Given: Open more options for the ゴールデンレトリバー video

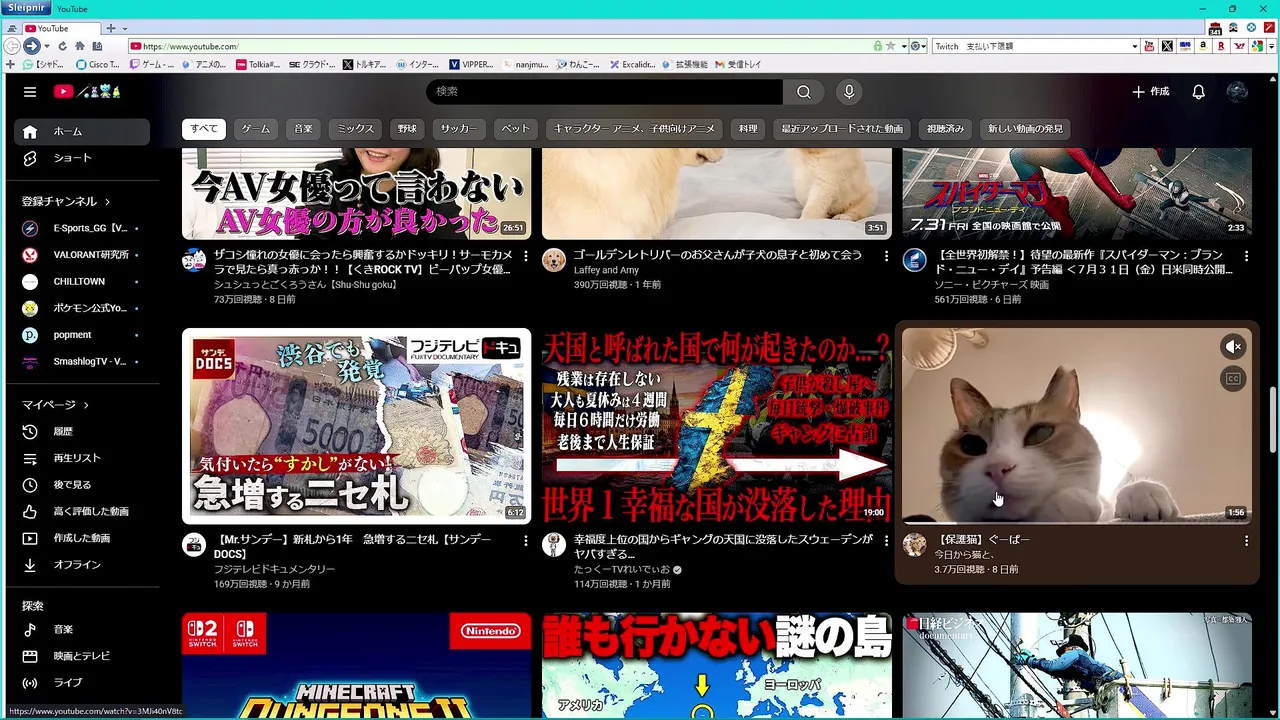Looking at the screenshot, I should click(886, 257).
